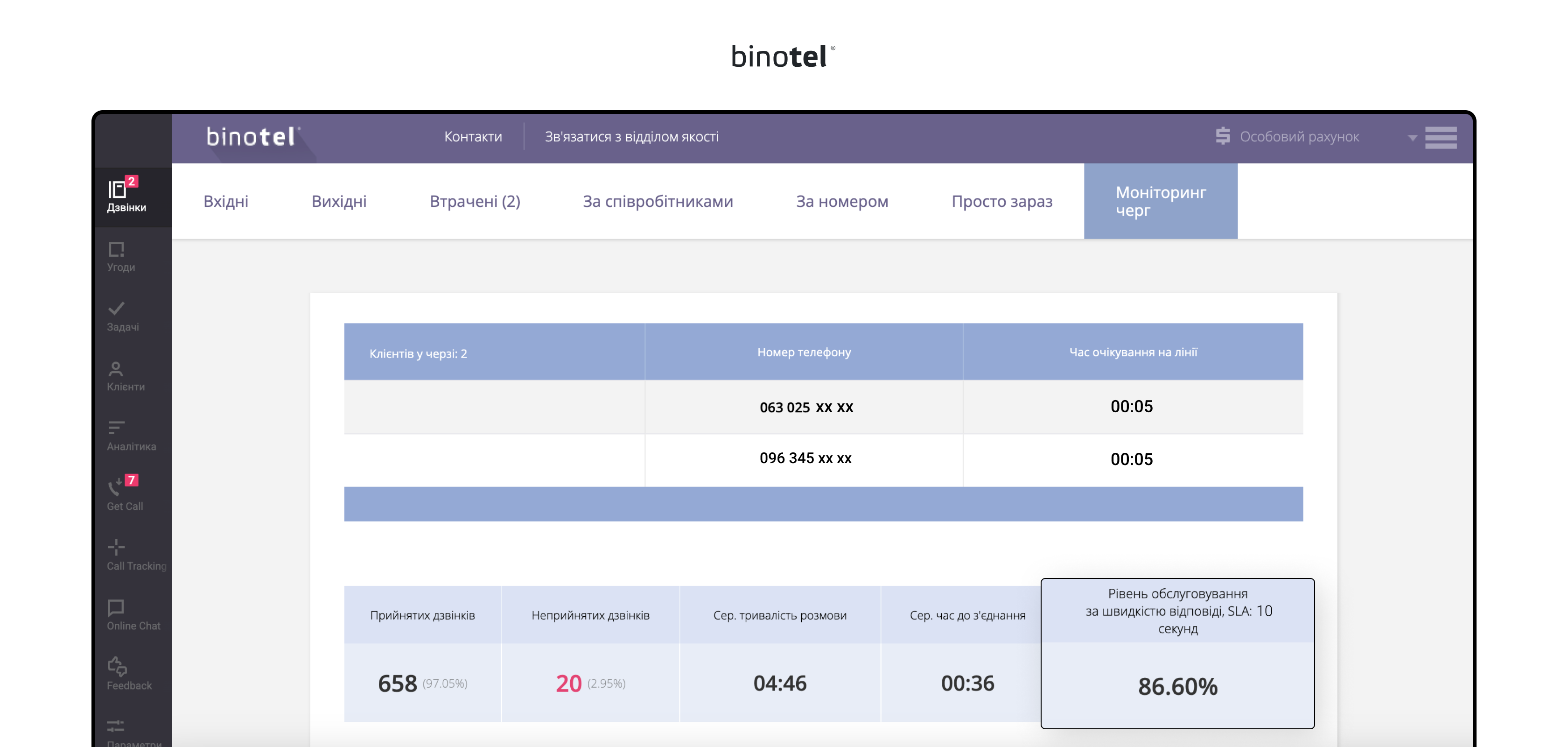The width and height of the screenshot is (1568, 747).
Task: Click Зв'язатися з відділом якості link
Action: 631,136
